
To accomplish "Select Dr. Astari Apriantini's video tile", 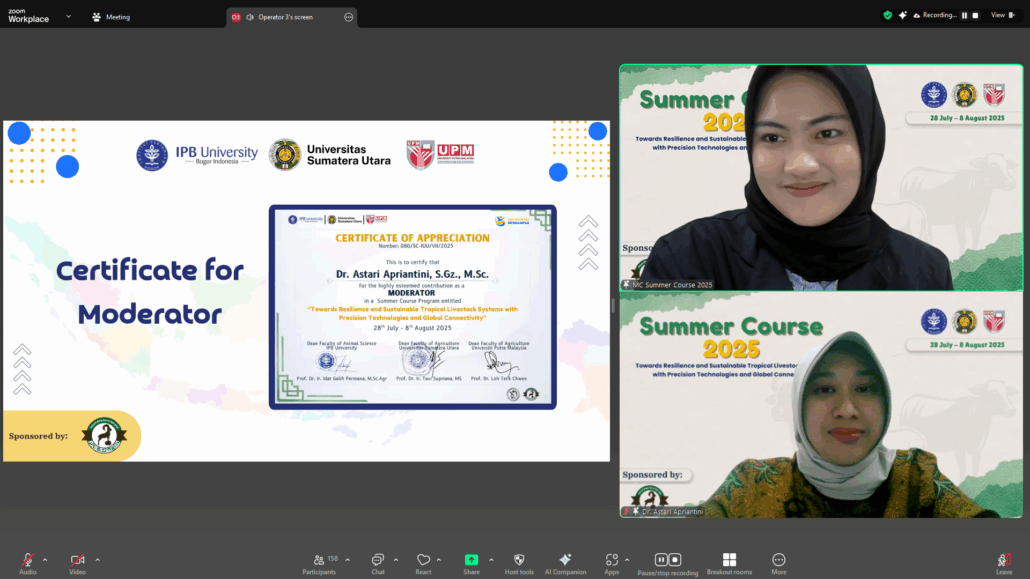I will click(821, 405).
